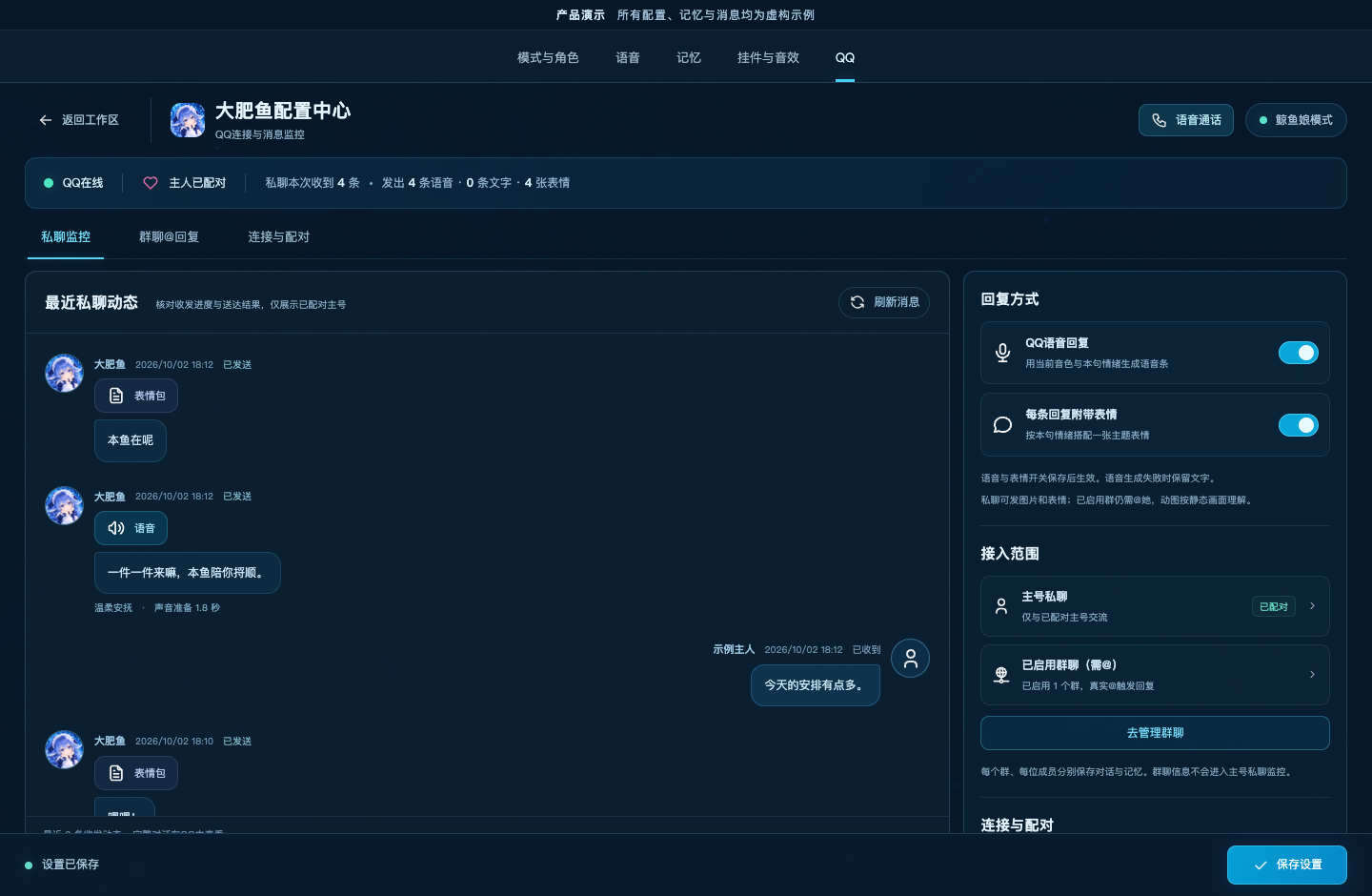Open the 挂件与音效 tab

[x=768, y=58]
